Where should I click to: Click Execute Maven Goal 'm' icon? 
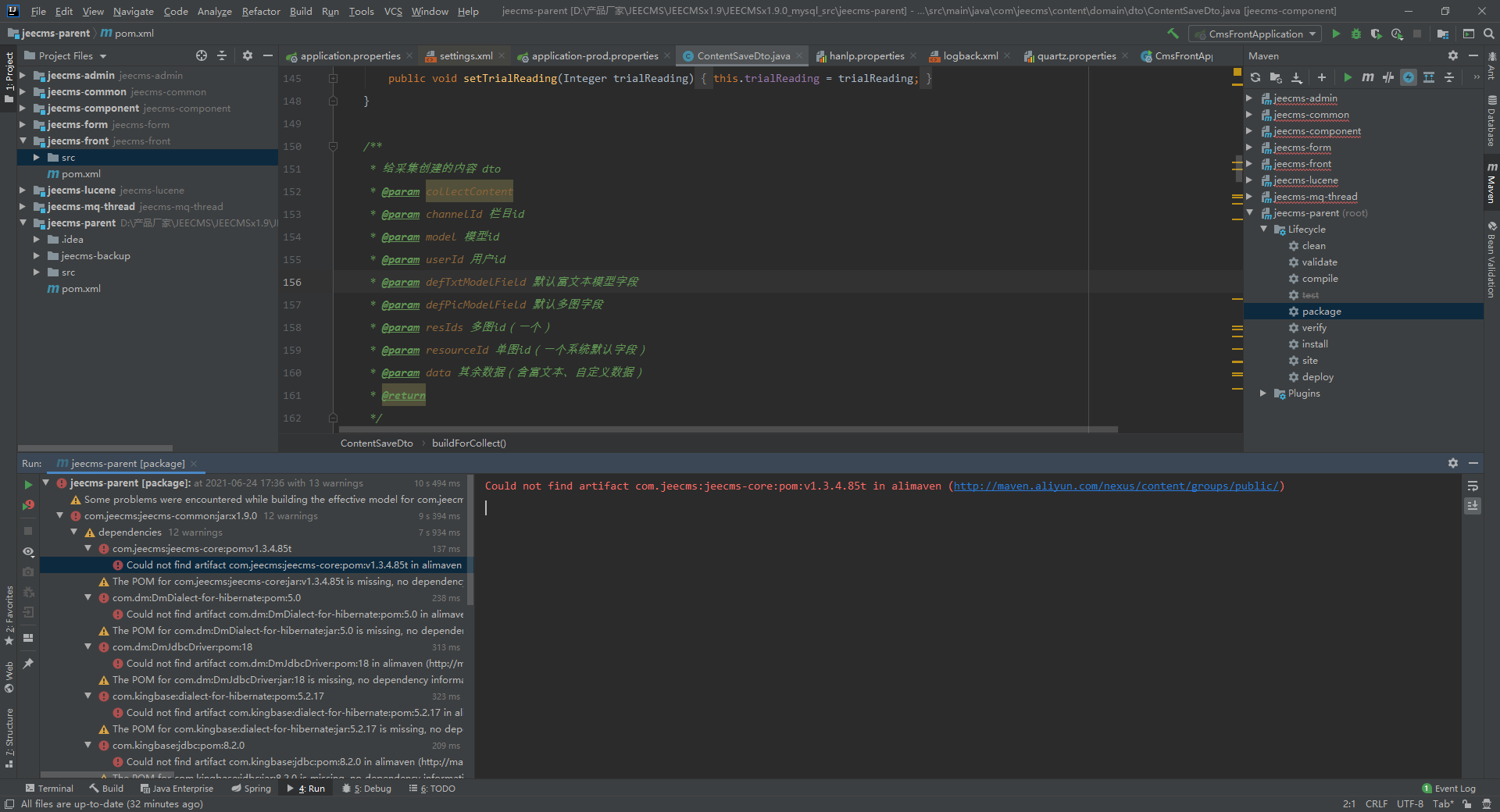coord(1367,77)
